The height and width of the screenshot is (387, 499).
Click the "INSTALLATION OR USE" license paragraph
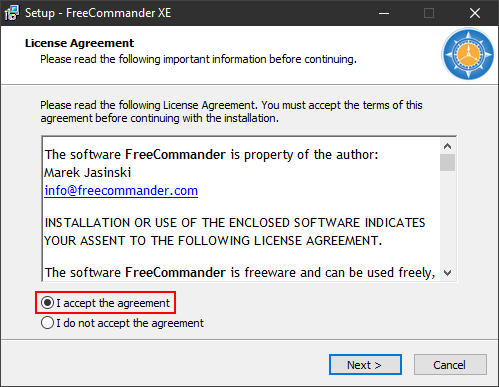point(235,232)
